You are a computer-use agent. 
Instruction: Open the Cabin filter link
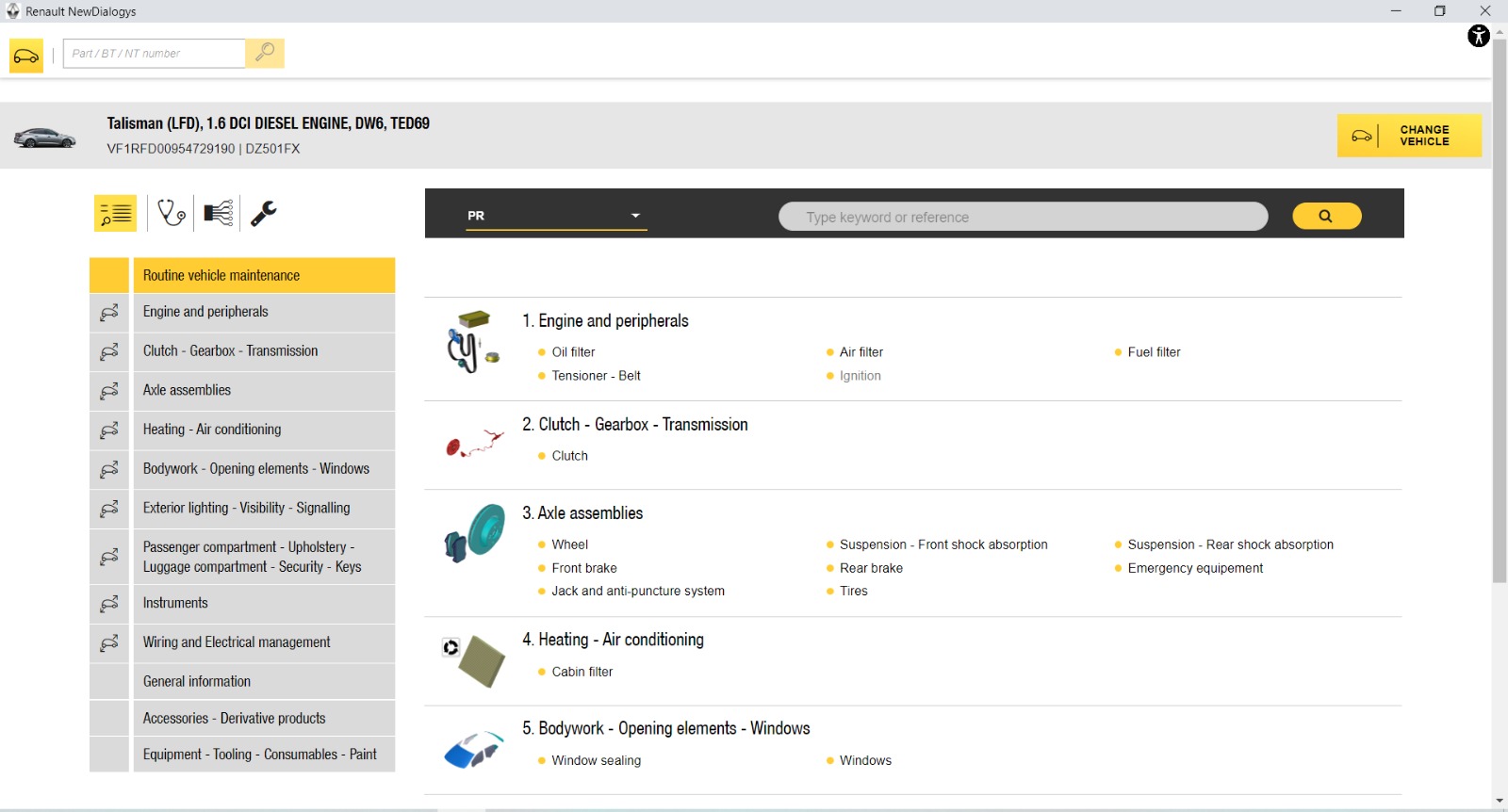coord(582,672)
